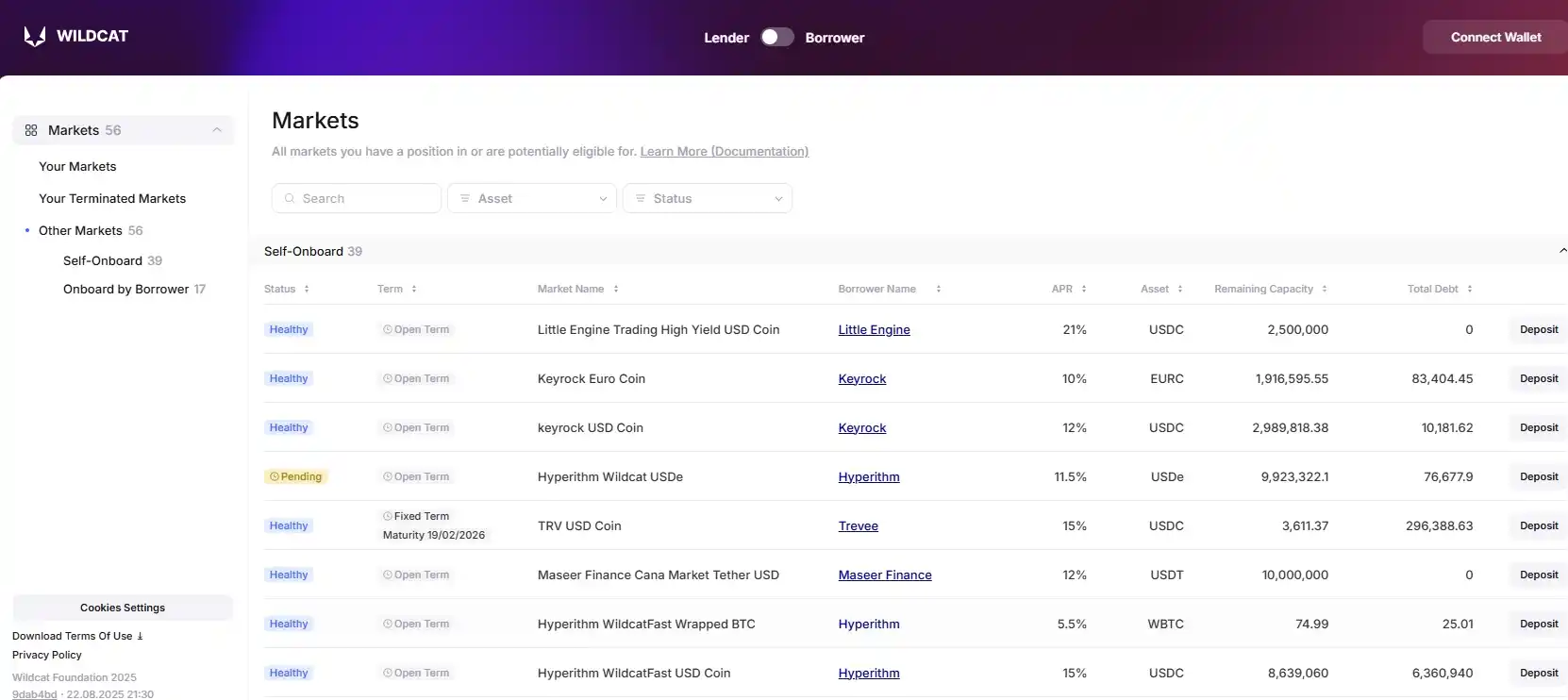Deposit into Hyperithm Wildcat USDe market

coord(1539,476)
